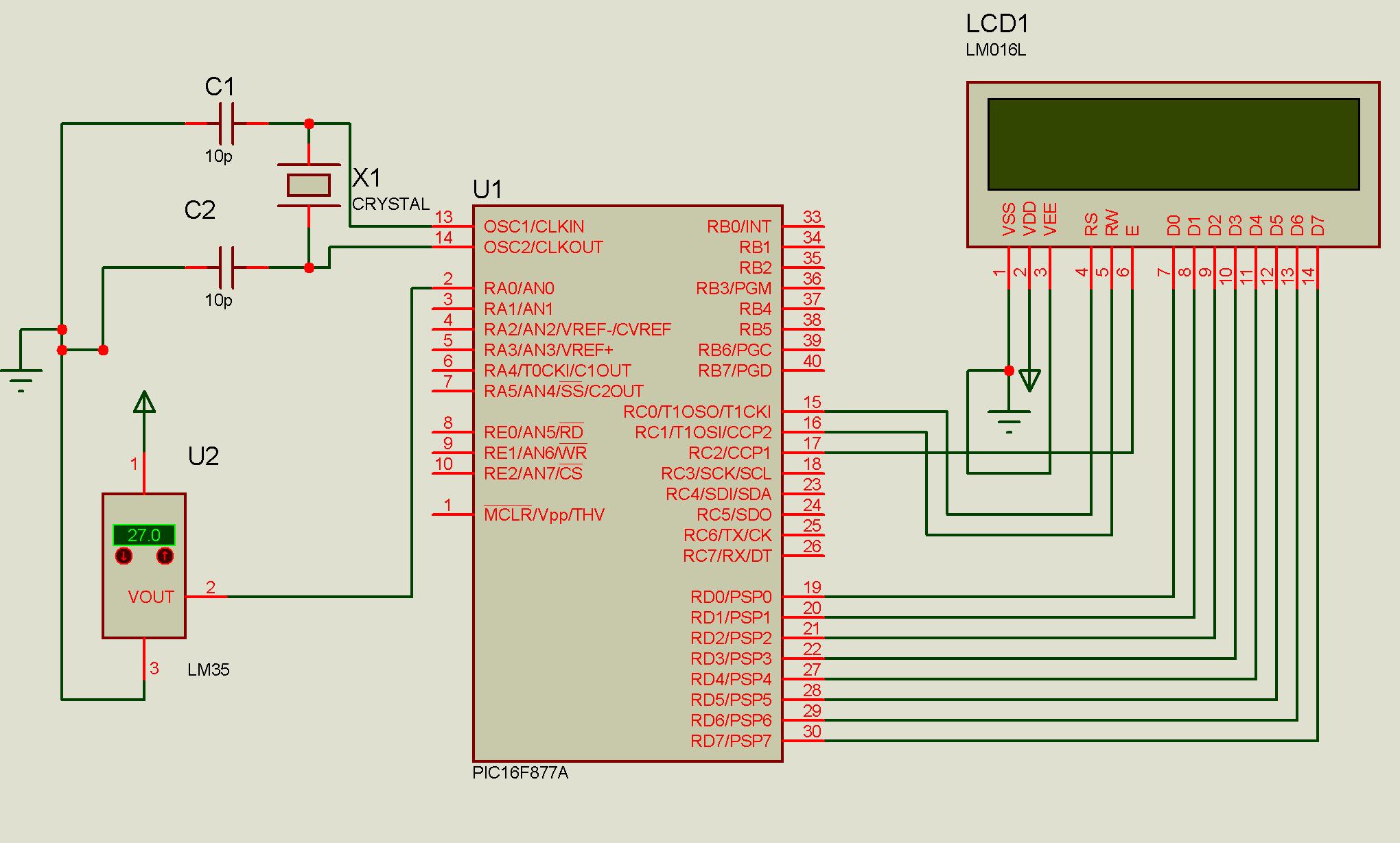
Task: Click the RA0/AN0 pin on the PIC
Action: point(520,288)
